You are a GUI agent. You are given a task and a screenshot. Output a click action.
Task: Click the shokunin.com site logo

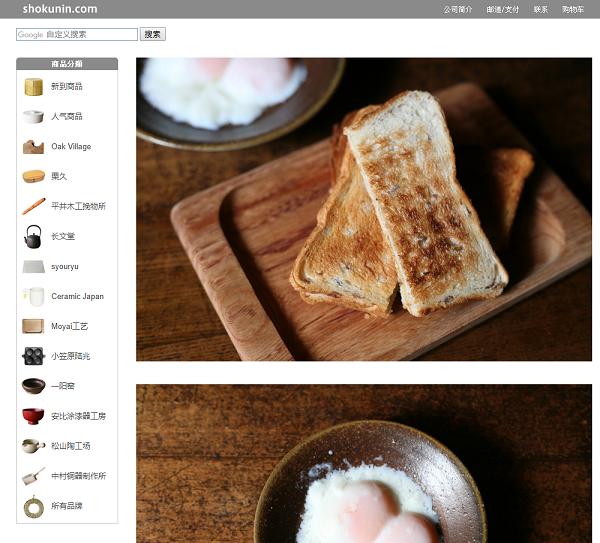point(60,9)
